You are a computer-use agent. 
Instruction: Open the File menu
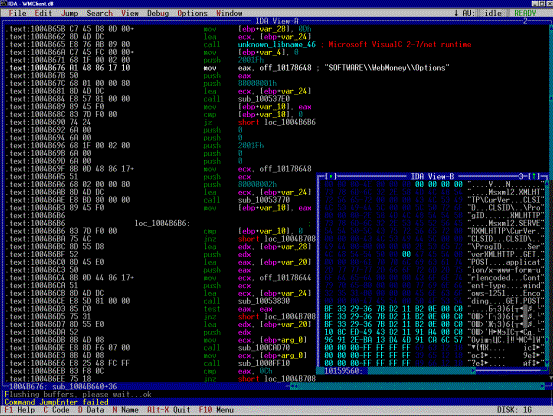[18, 13]
